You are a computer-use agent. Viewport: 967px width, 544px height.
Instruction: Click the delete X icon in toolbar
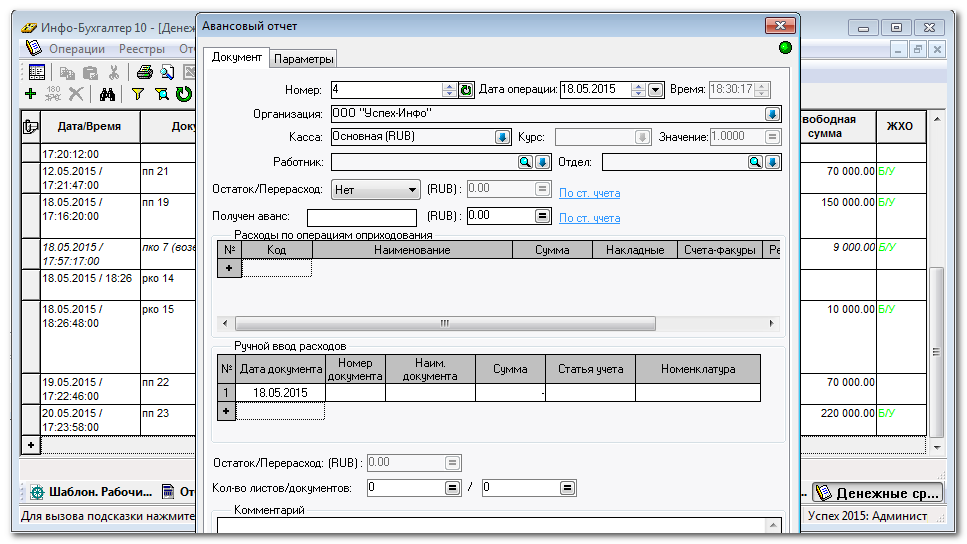(76, 94)
